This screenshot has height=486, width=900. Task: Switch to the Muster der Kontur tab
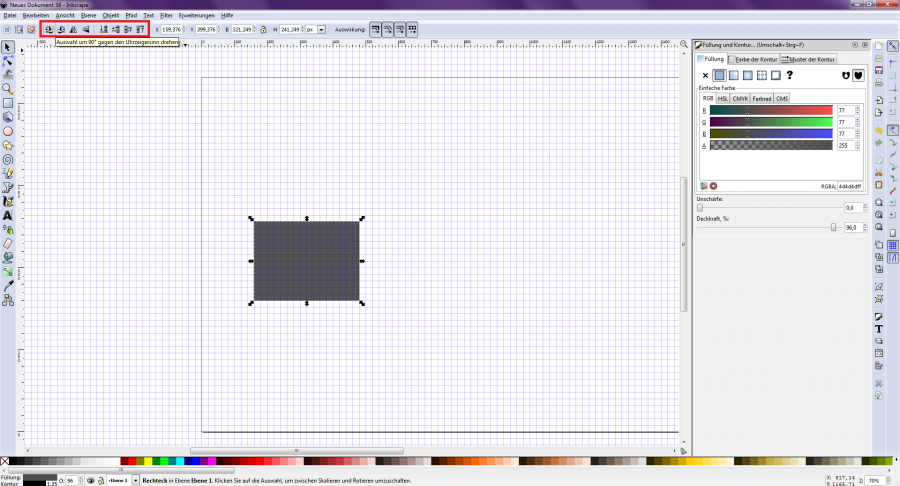[812, 60]
